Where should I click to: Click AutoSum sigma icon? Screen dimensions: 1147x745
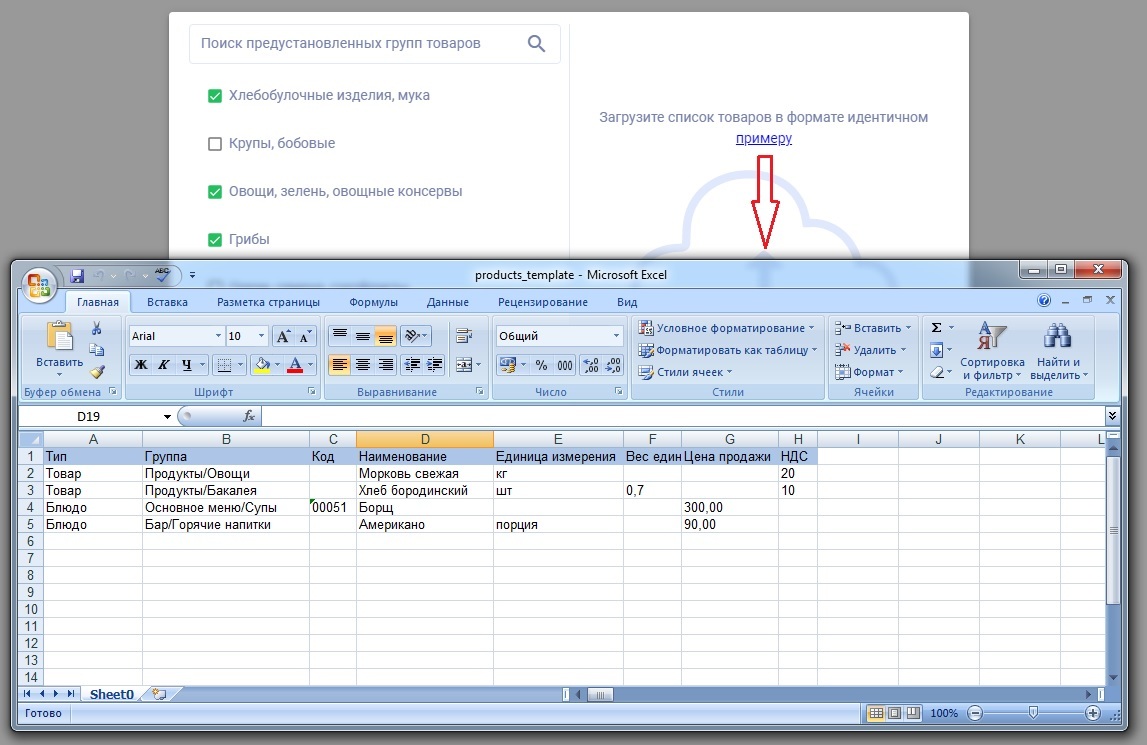936,328
